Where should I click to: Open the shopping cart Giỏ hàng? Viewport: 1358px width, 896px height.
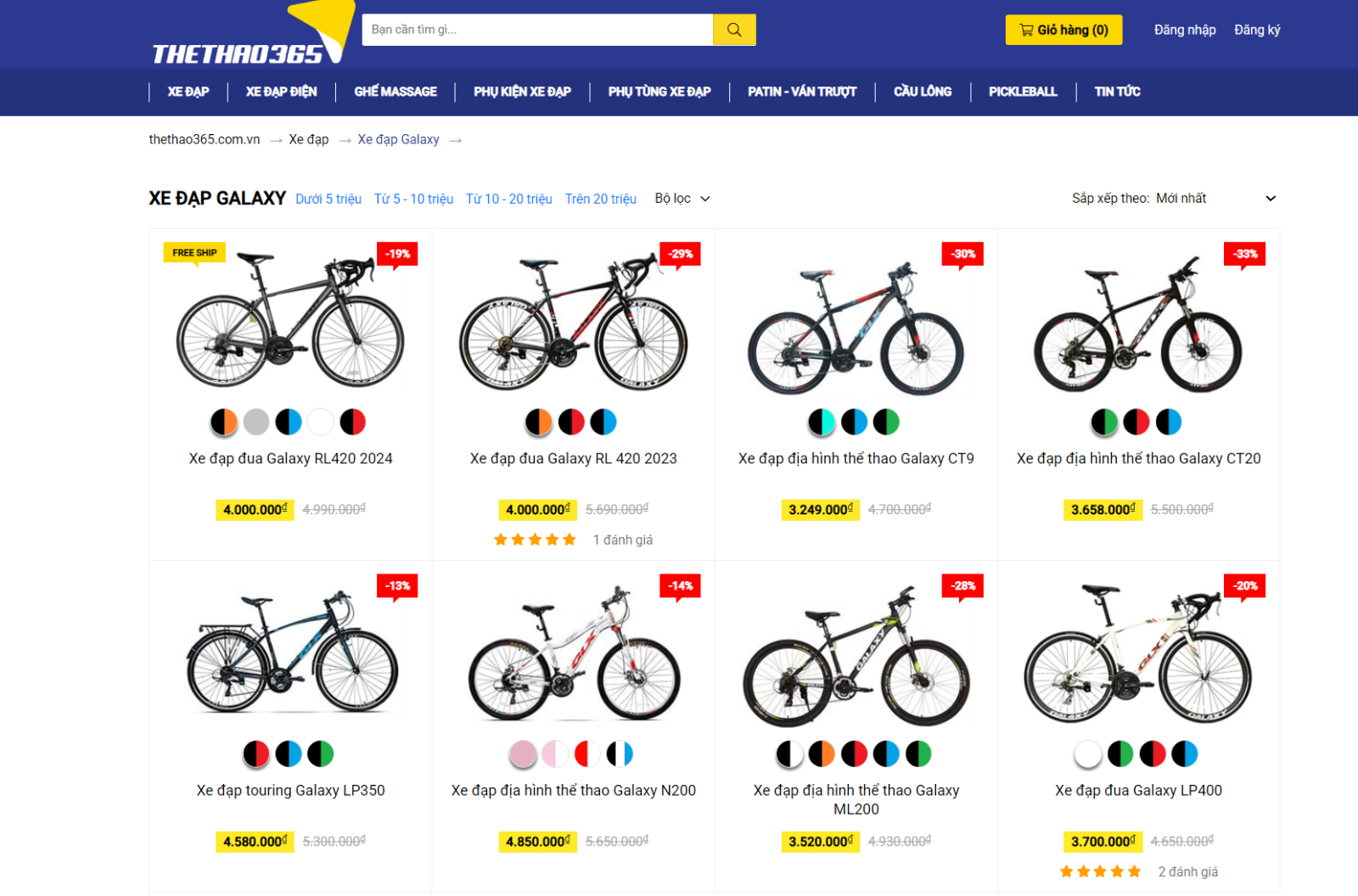click(x=1063, y=30)
